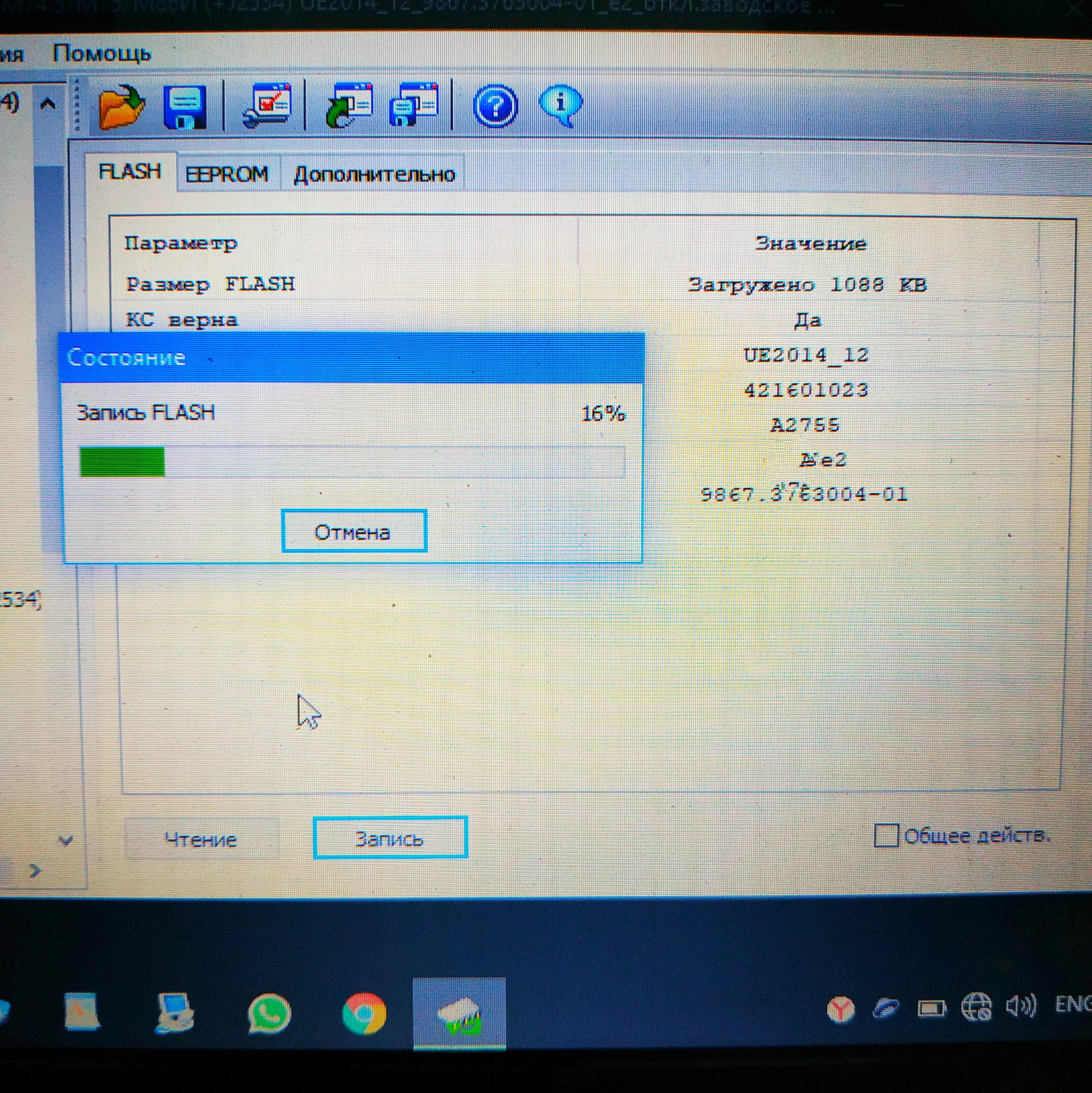
Task: Switch to the FLASH tab
Action: click(x=130, y=171)
